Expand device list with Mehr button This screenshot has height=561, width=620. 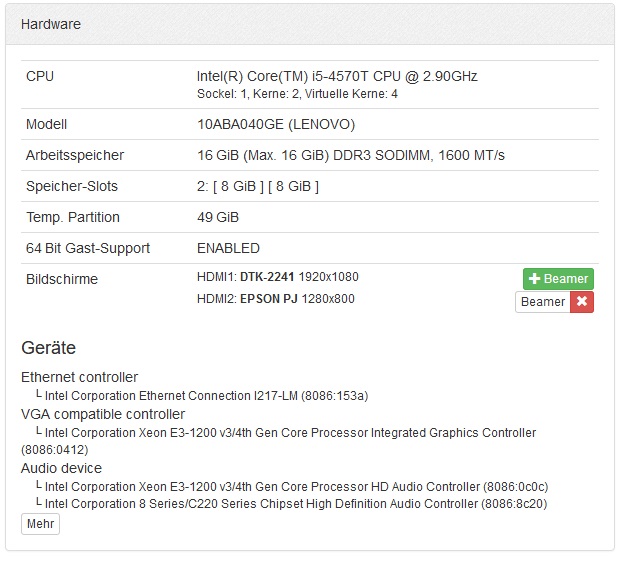coord(40,524)
